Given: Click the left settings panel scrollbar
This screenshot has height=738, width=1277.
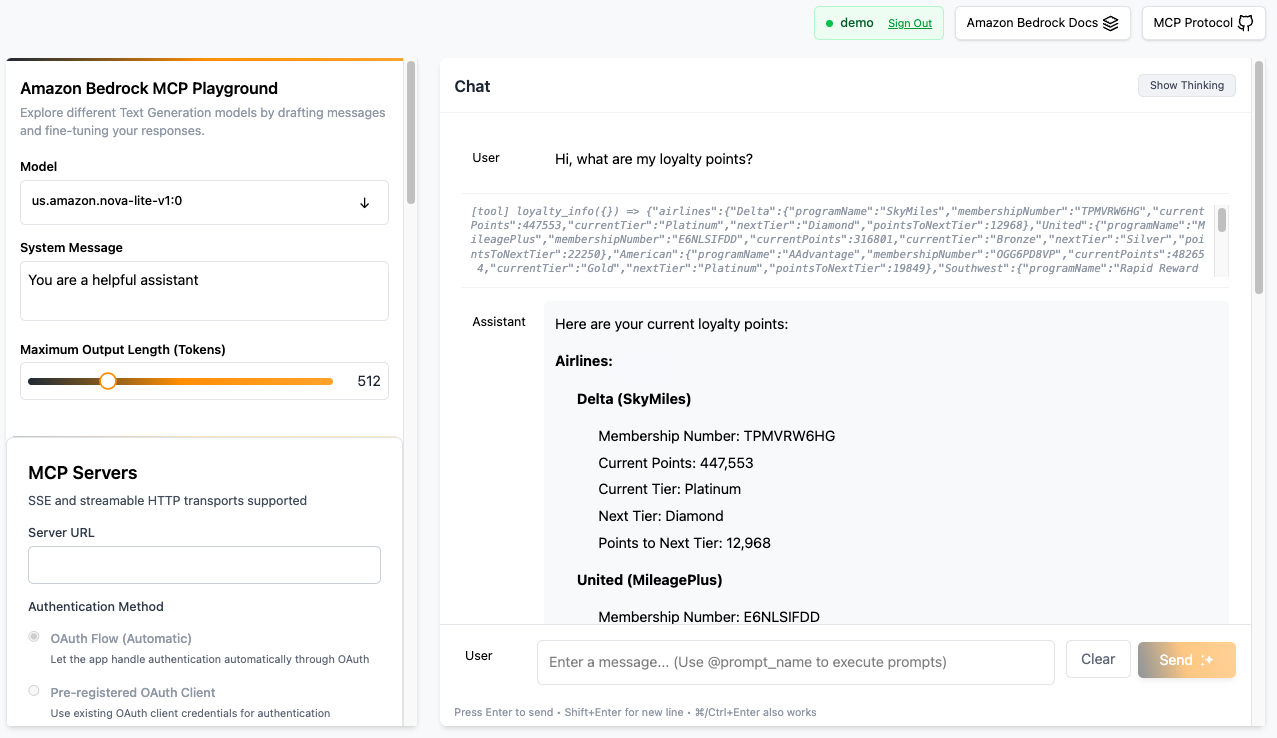Looking at the screenshot, I should pos(410,133).
